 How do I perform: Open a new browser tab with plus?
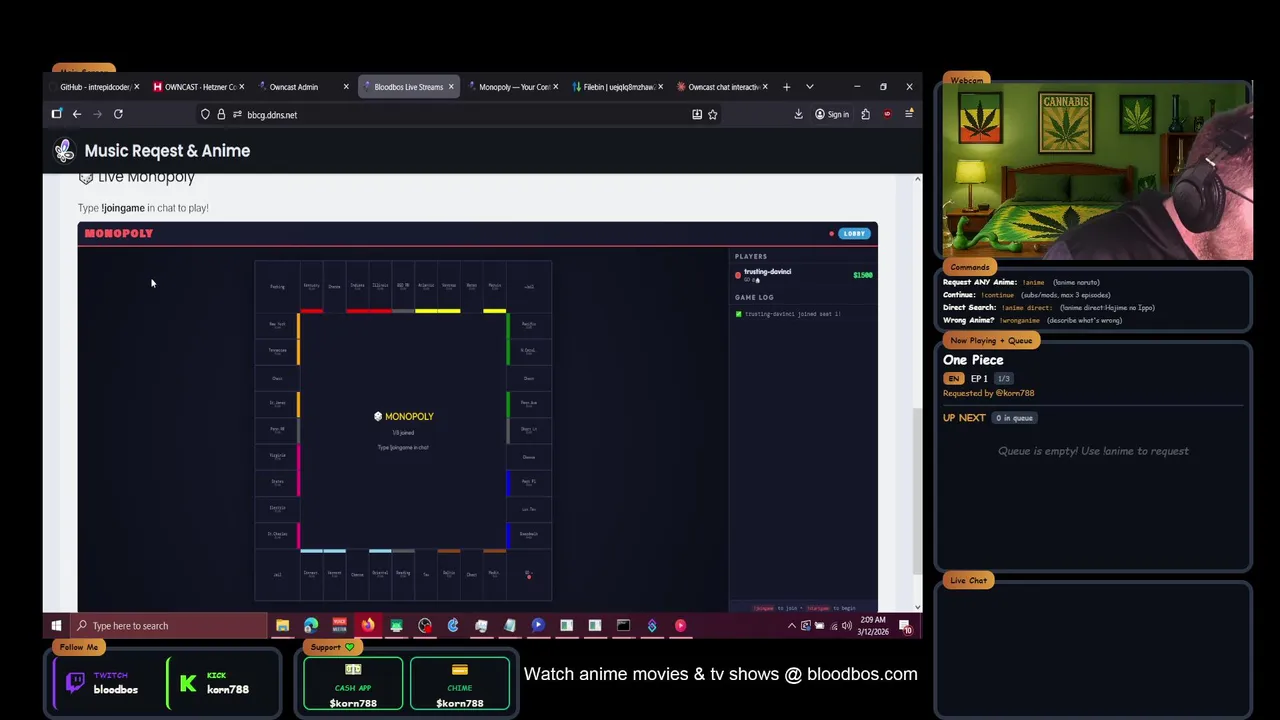[x=786, y=87]
